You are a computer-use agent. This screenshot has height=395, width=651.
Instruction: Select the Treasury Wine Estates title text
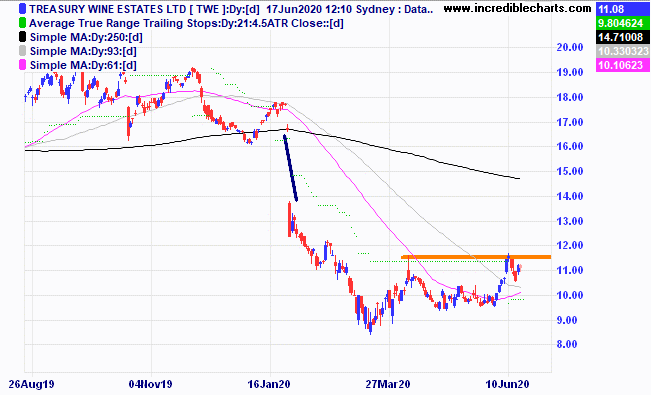231,9
